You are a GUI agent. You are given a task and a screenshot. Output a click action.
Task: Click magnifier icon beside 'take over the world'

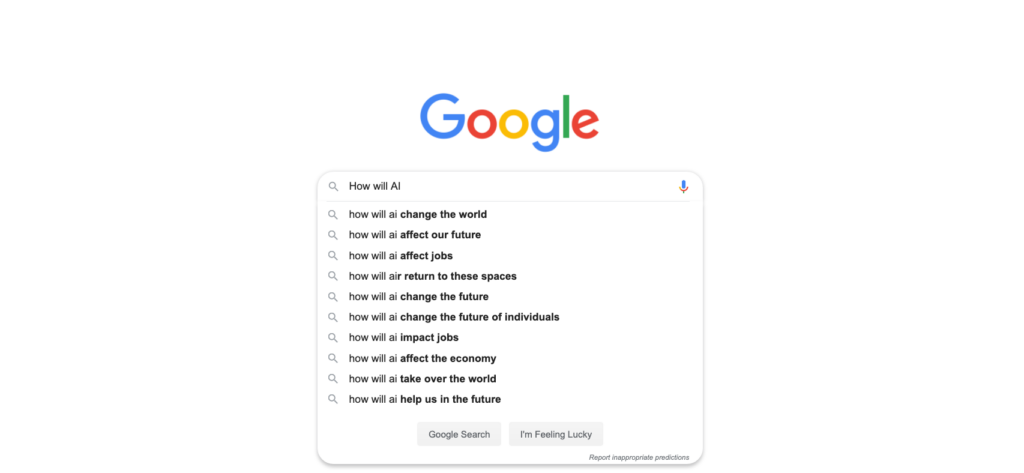pyautogui.click(x=333, y=379)
